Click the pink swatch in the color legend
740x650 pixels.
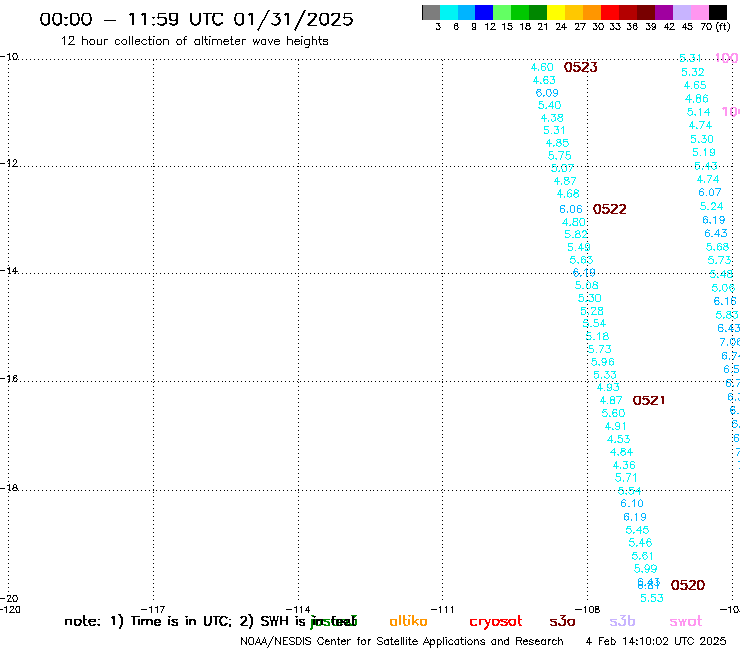(700, 12)
